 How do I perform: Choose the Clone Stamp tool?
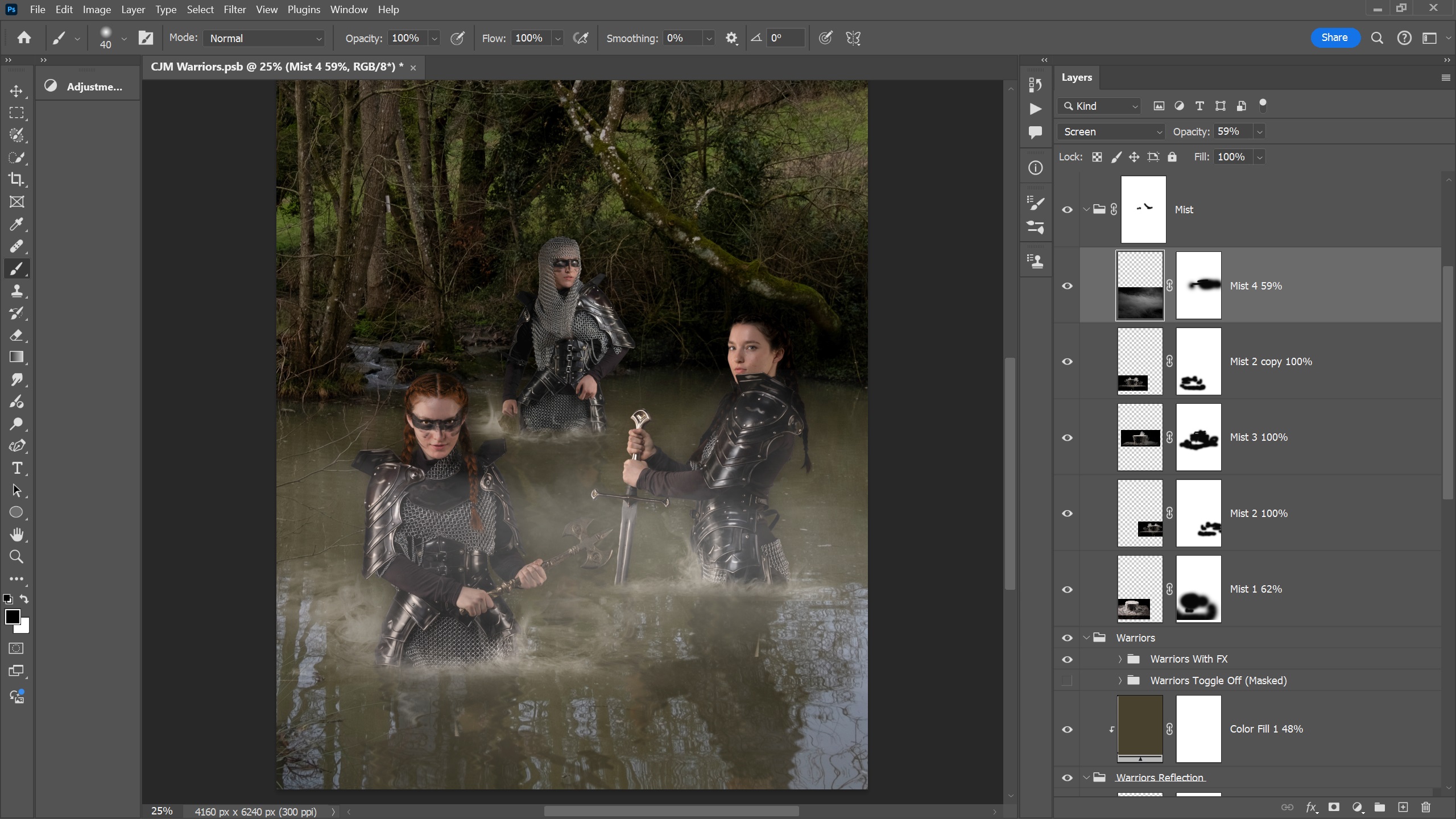pyautogui.click(x=16, y=291)
